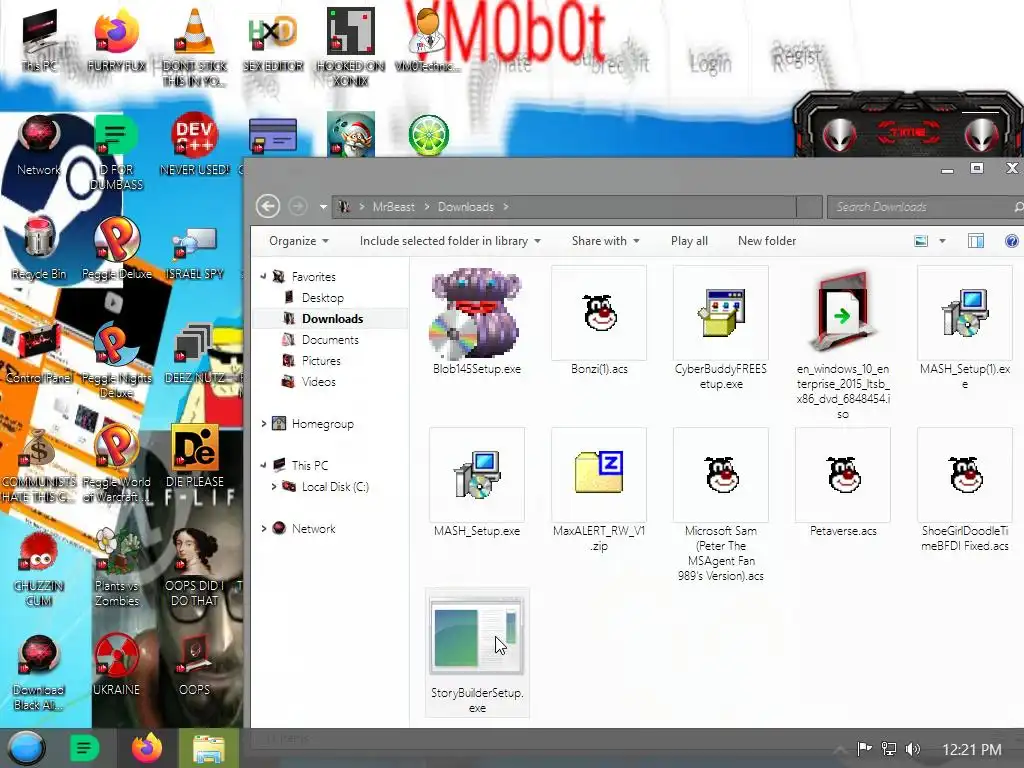Open FURRYFUX Firefox desktop shortcut
The height and width of the screenshot is (768, 1024).
(116, 40)
